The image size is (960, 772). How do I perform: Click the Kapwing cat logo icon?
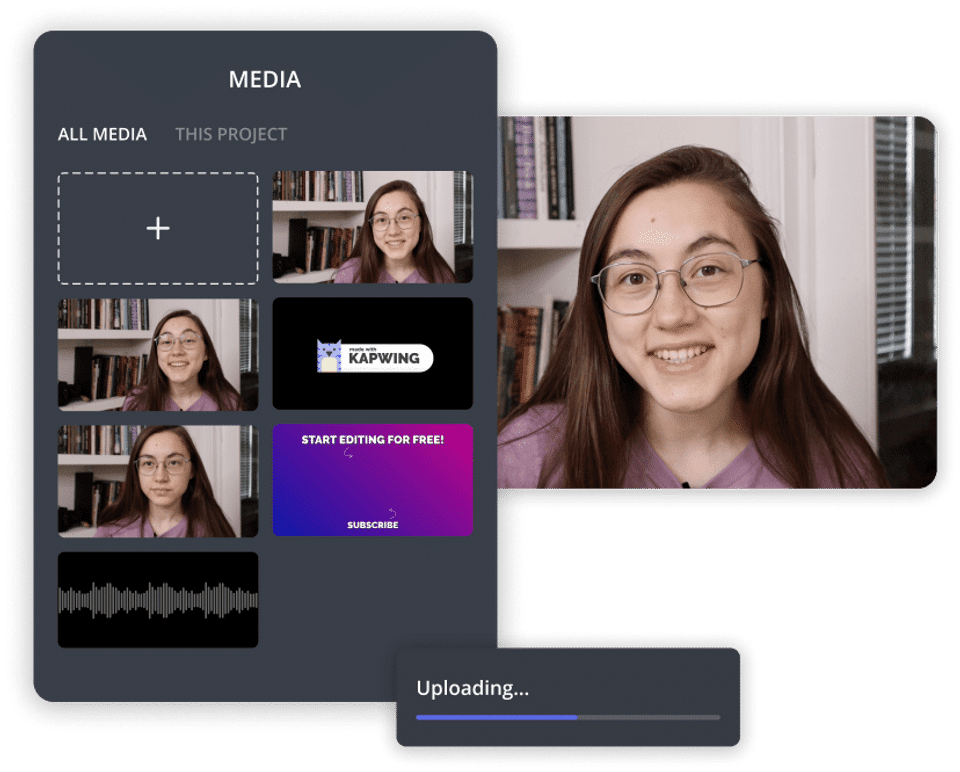coord(329,356)
